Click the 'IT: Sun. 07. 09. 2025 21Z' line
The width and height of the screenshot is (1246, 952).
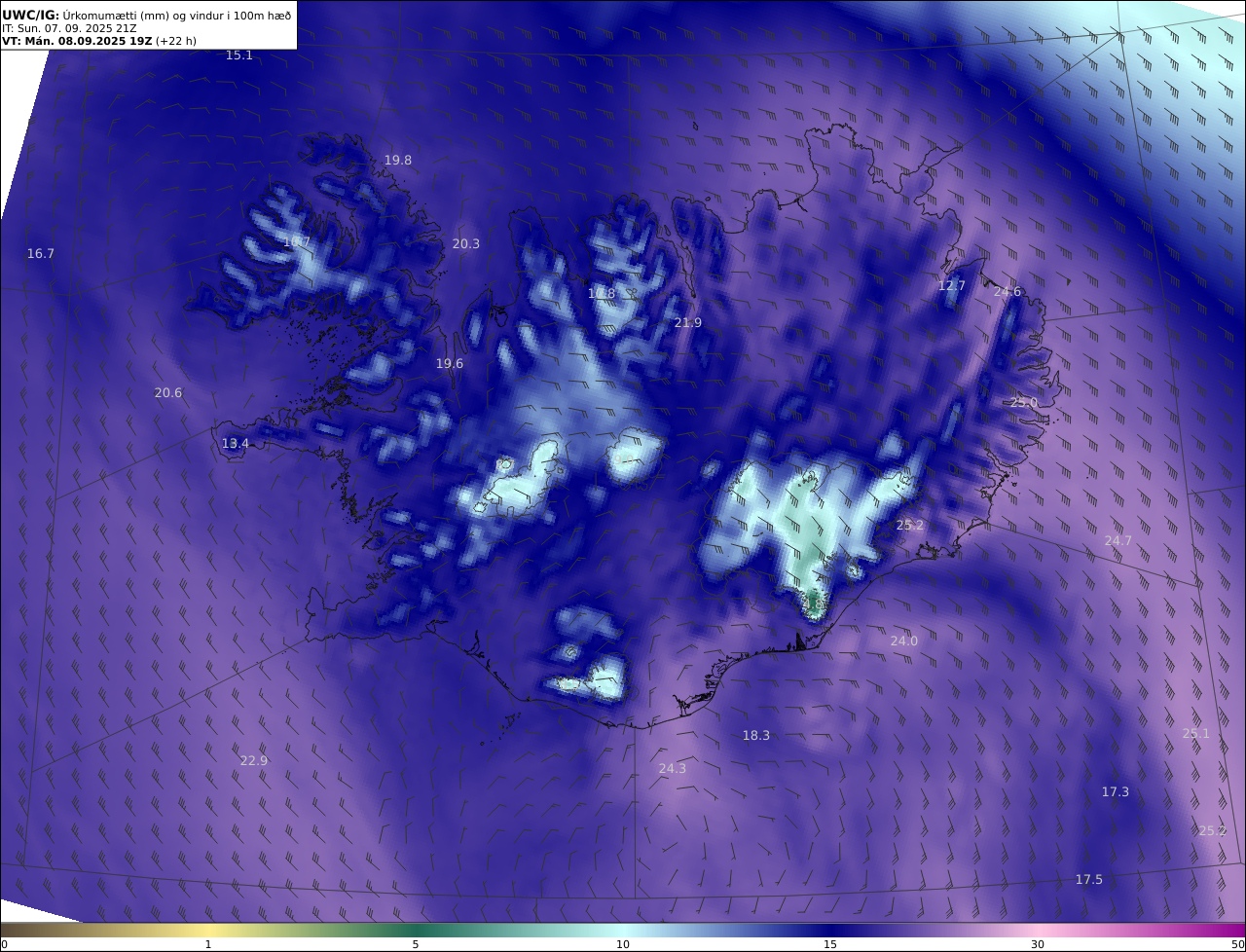click(x=68, y=28)
